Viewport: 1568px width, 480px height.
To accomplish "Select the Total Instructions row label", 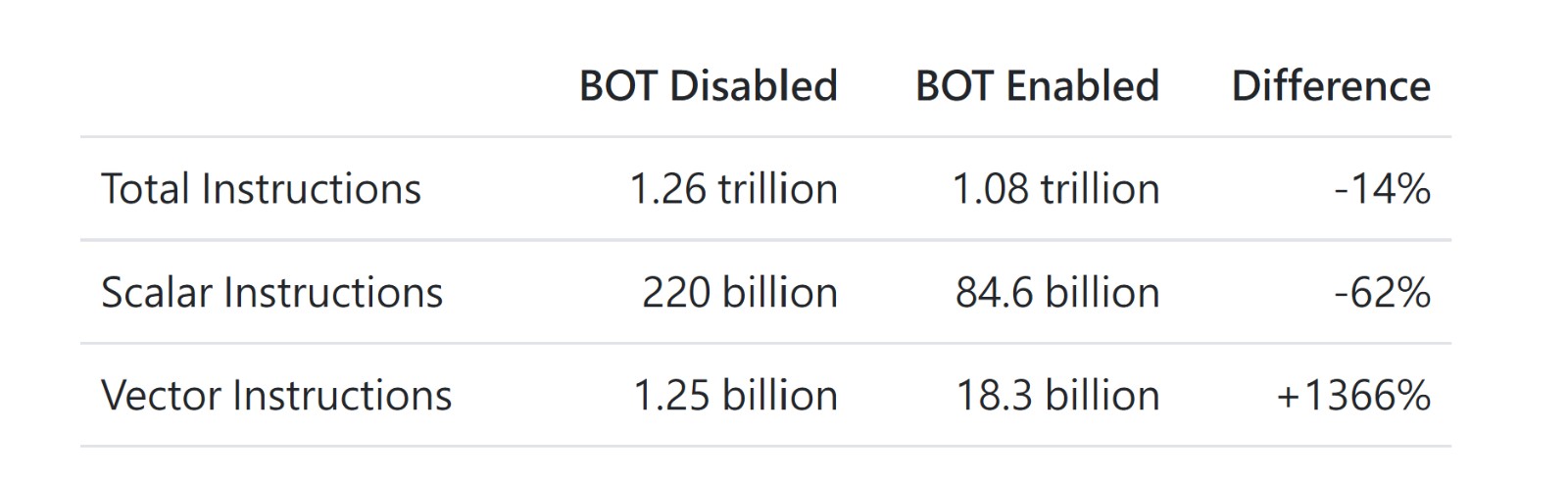I will click(x=261, y=189).
